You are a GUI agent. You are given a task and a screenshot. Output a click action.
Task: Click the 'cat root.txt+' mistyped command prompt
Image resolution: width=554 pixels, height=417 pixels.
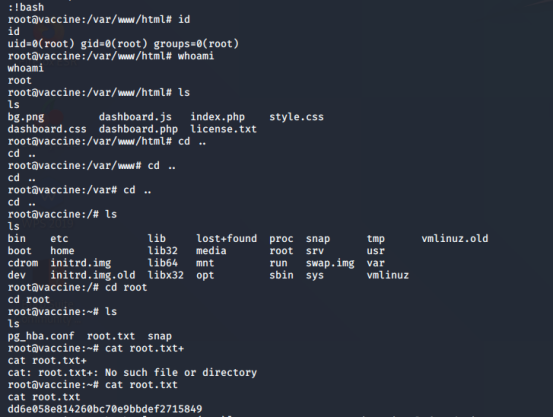pos(96,348)
